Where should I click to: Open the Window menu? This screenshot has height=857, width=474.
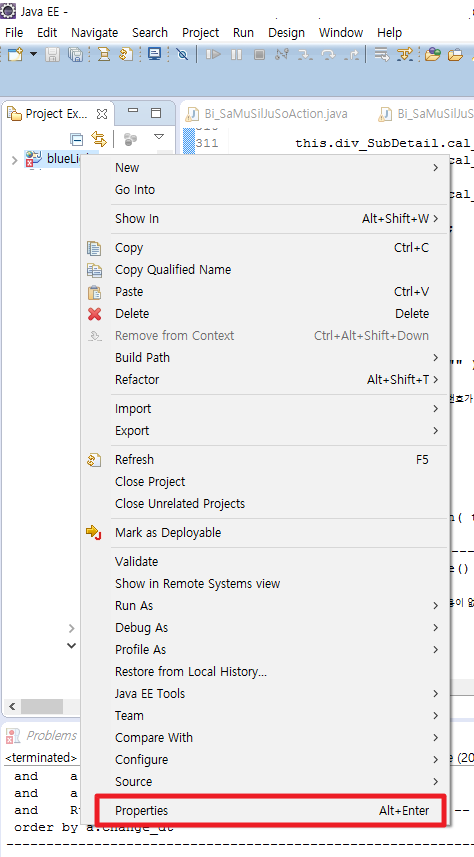point(341,33)
